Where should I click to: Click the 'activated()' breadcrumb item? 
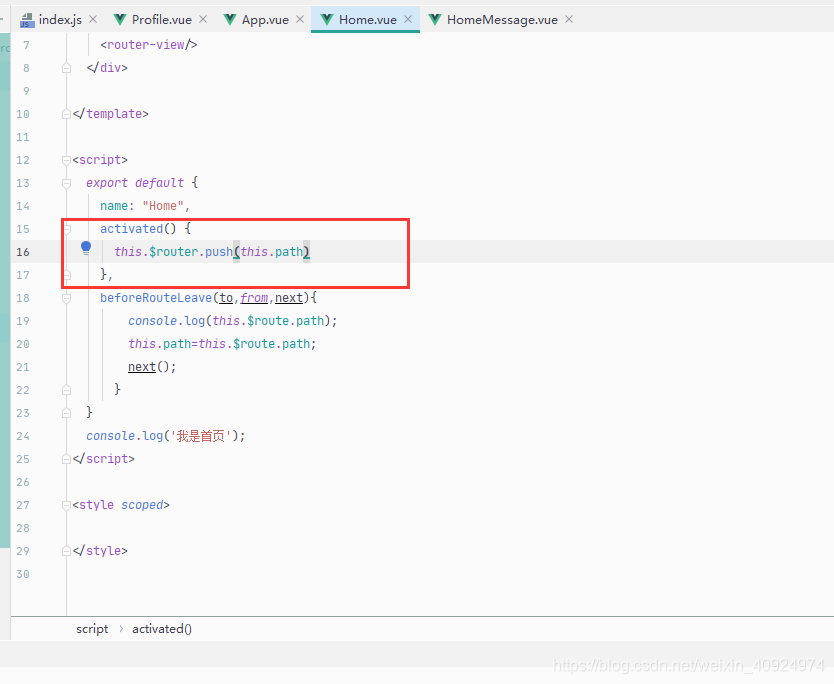pyautogui.click(x=162, y=629)
